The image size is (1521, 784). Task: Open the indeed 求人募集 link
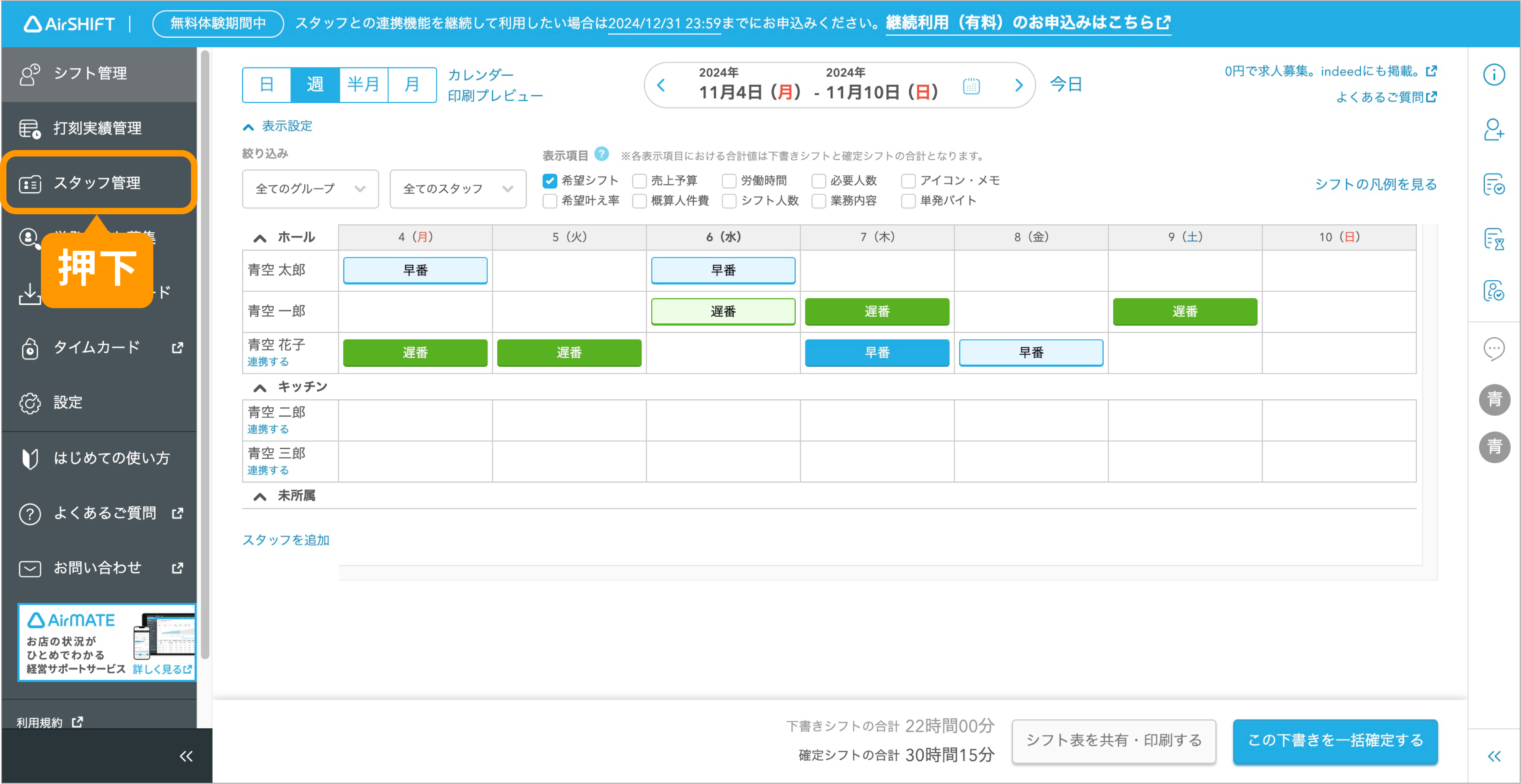[1330, 71]
